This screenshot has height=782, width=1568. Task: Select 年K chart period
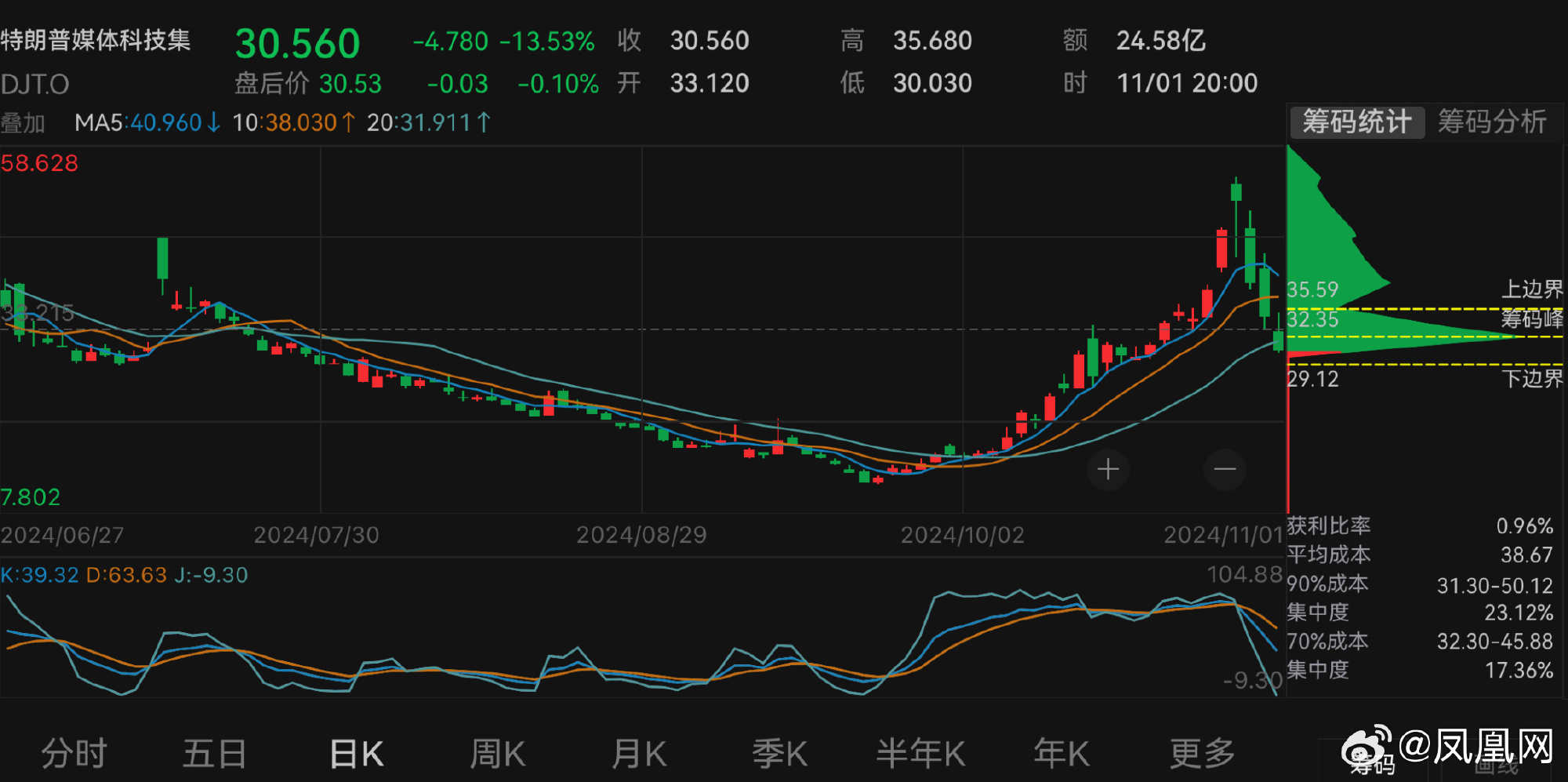(1062, 754)
